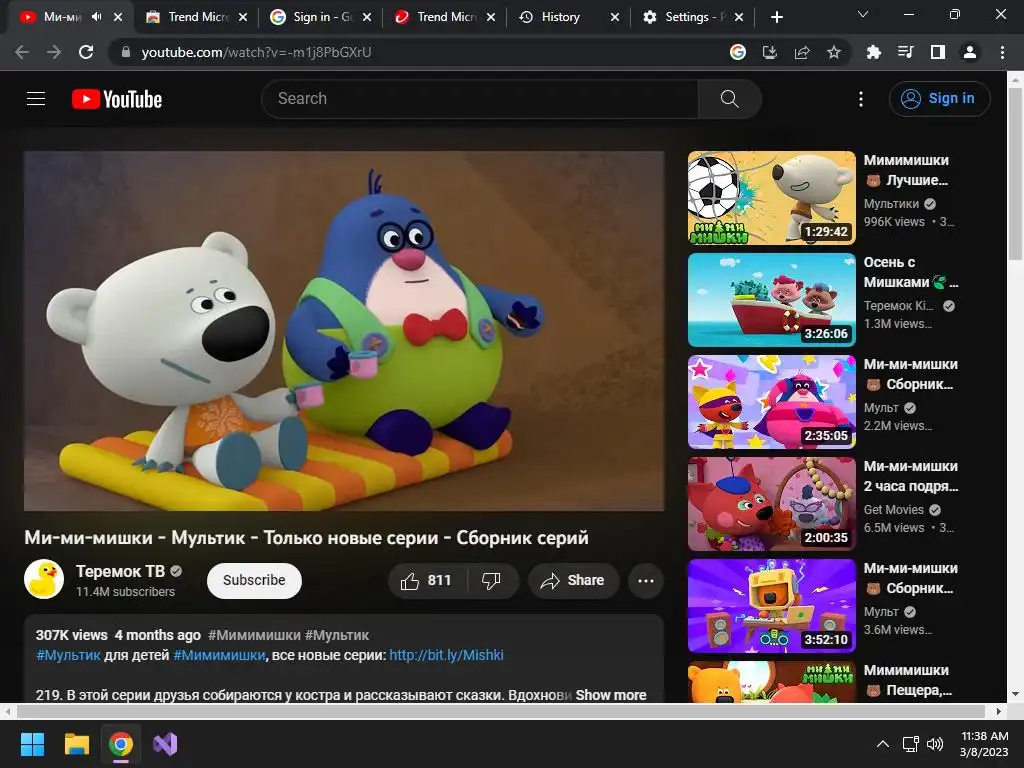Toggle Chrome side panel

tap(938, 52)
